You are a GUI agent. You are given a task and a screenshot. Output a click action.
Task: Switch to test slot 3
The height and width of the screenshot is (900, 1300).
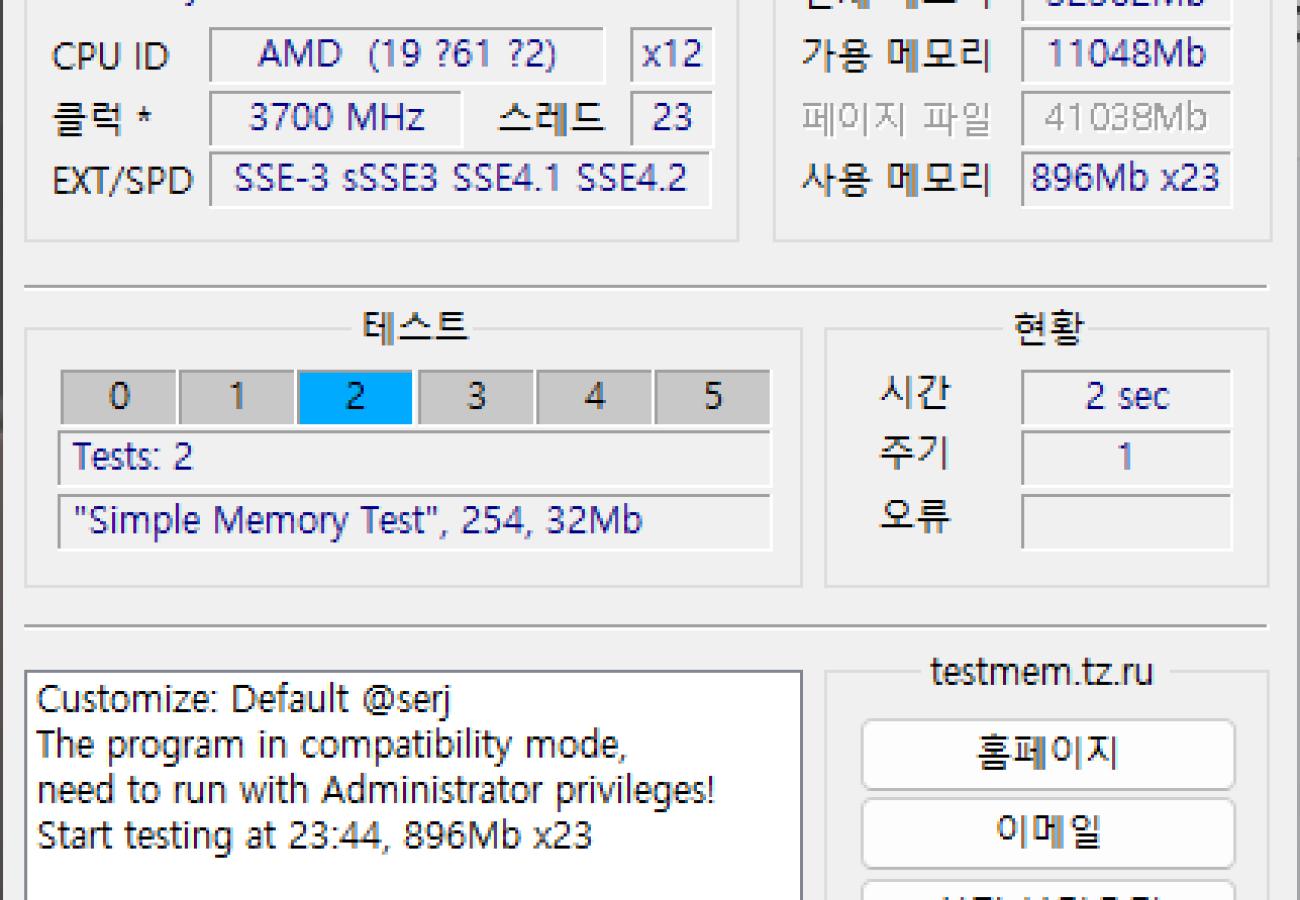[475, 396]
